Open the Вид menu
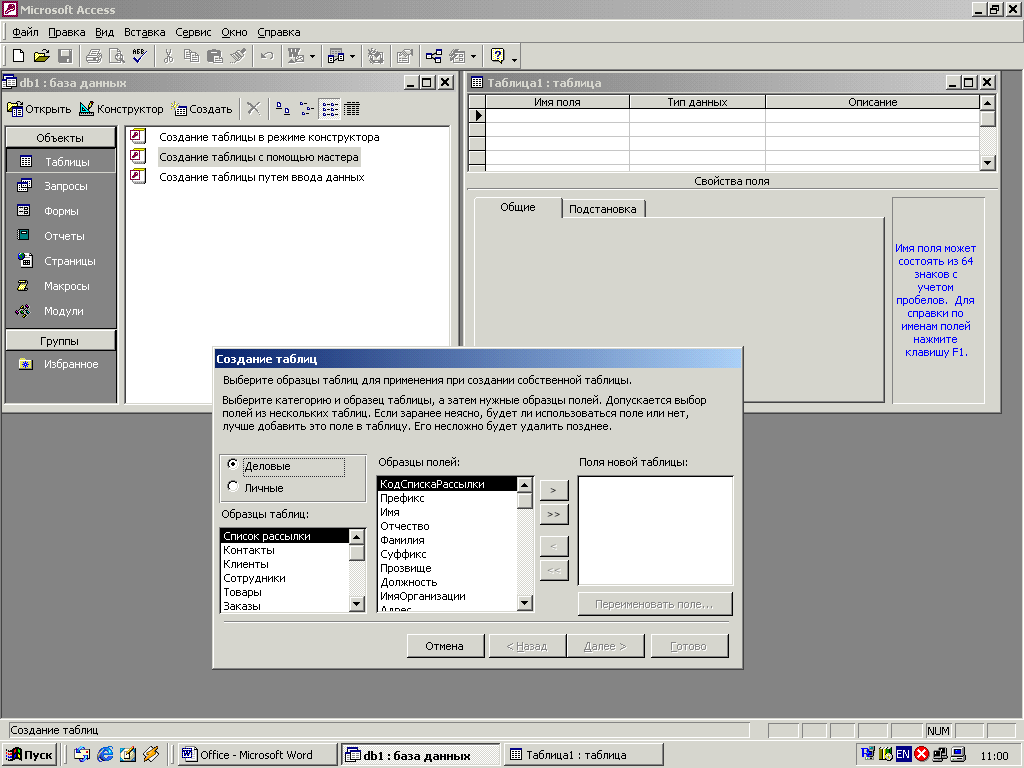 [x=104, y=32]
